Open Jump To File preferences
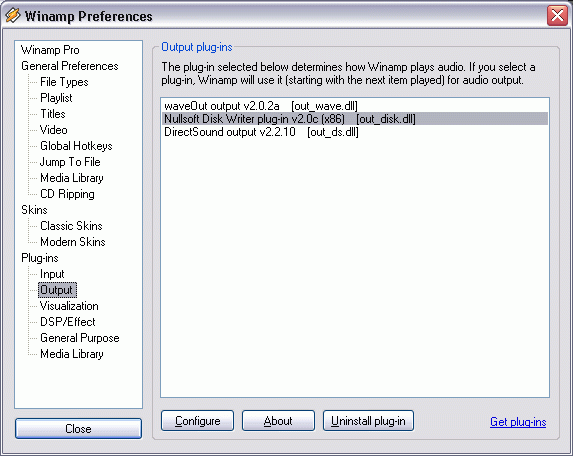Viewport: 573px width, 456px height. pos(70,162)
